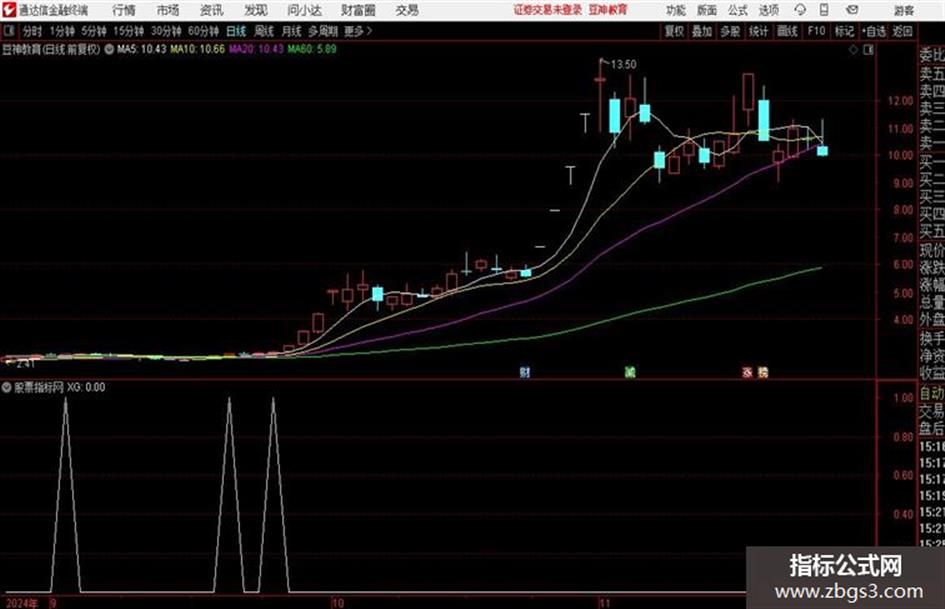The height and width of the screenshot is (609, 945).
Task: Open the 交易 menu
Action: [x=407, y=10]
